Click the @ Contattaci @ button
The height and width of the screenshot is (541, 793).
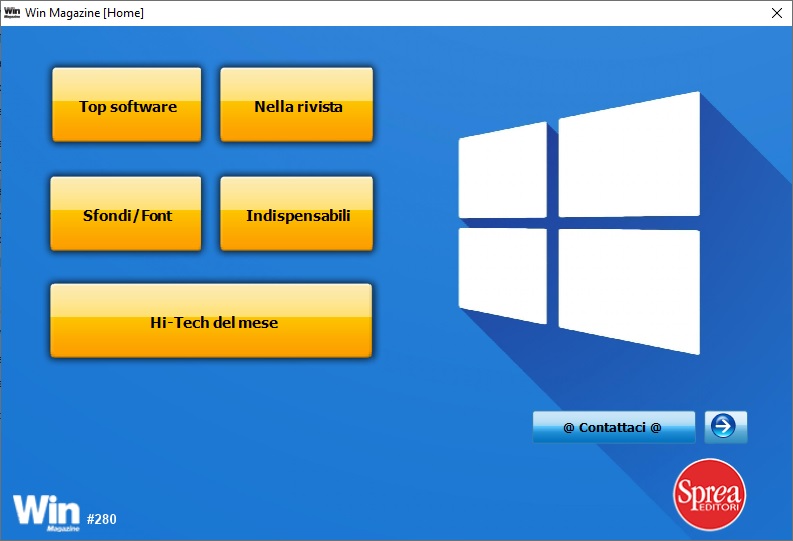pos(613,427)
